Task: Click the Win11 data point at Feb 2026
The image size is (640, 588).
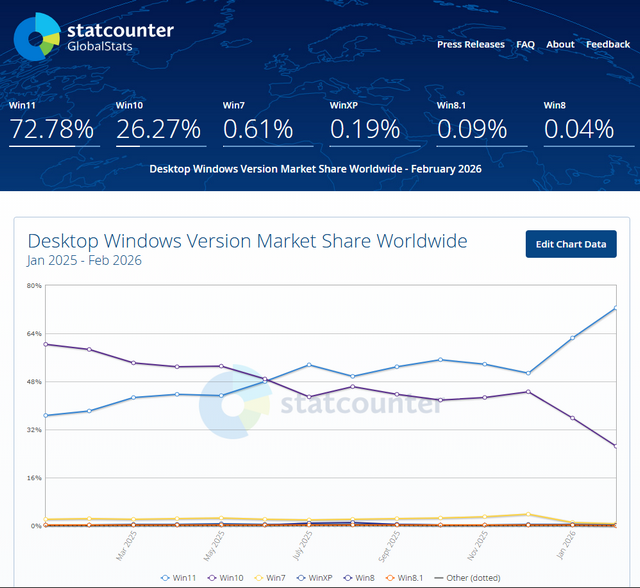Action: click(x=616, y=308)
